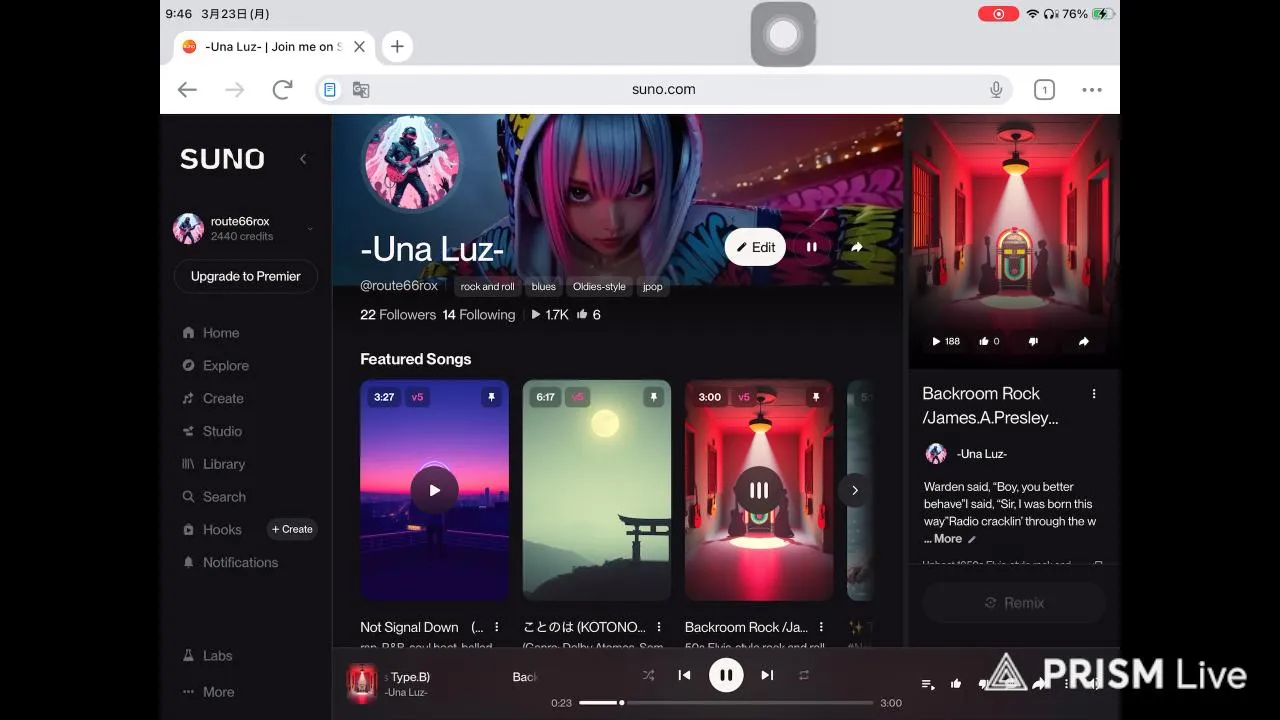Toggle shuffle in the player
The height and width of the screenshot is (720, 1280).
(648, 675)
